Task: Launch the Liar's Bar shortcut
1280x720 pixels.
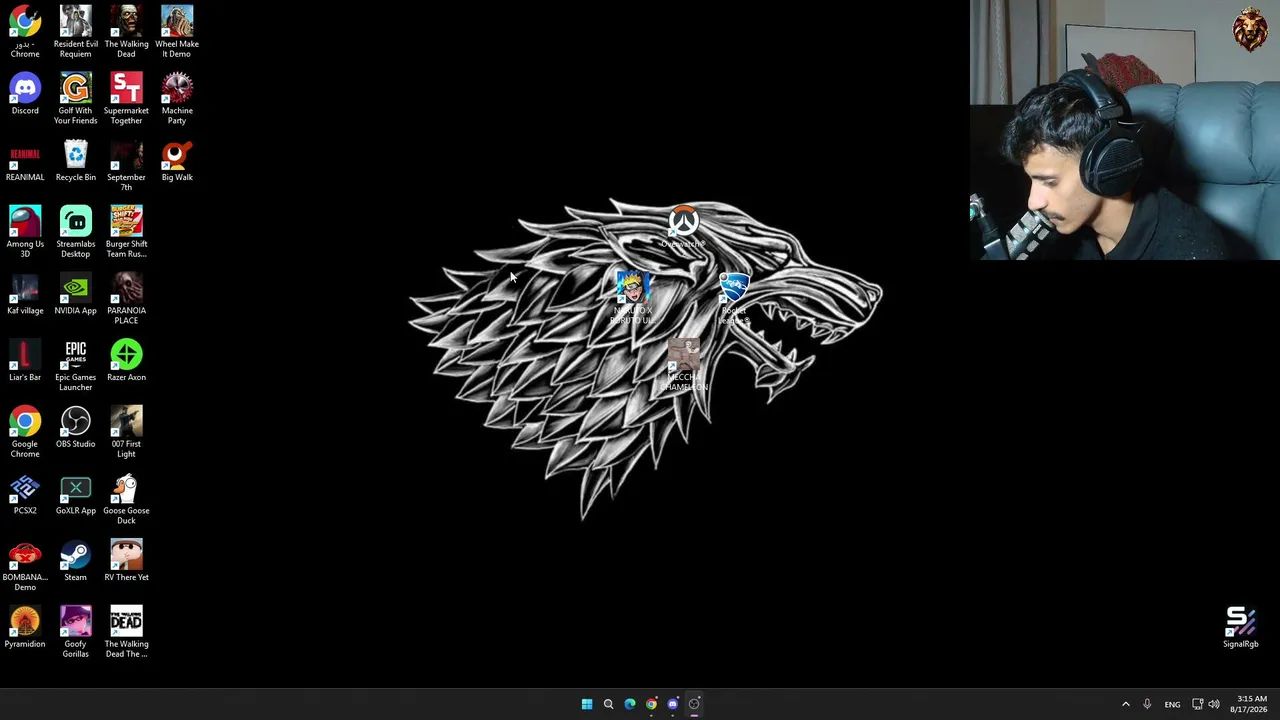Action: click(x=25, y=361)
